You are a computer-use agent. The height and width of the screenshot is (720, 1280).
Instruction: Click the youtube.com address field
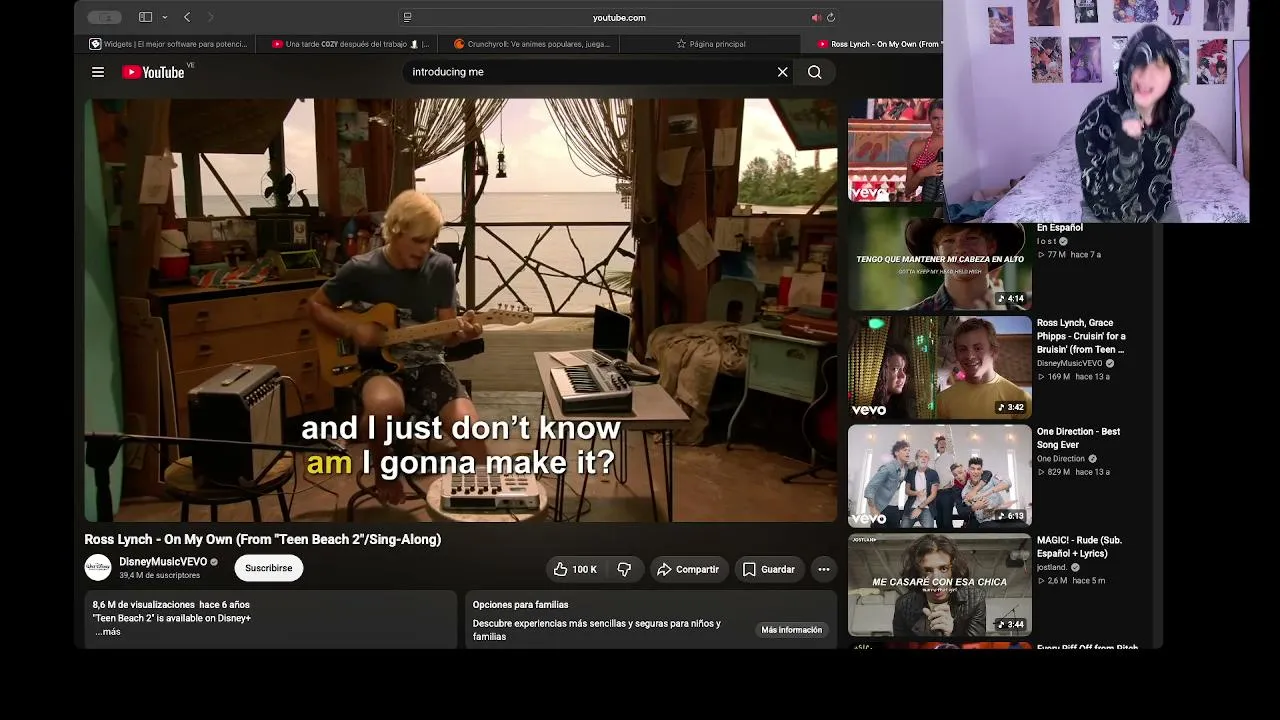(619, 17)
